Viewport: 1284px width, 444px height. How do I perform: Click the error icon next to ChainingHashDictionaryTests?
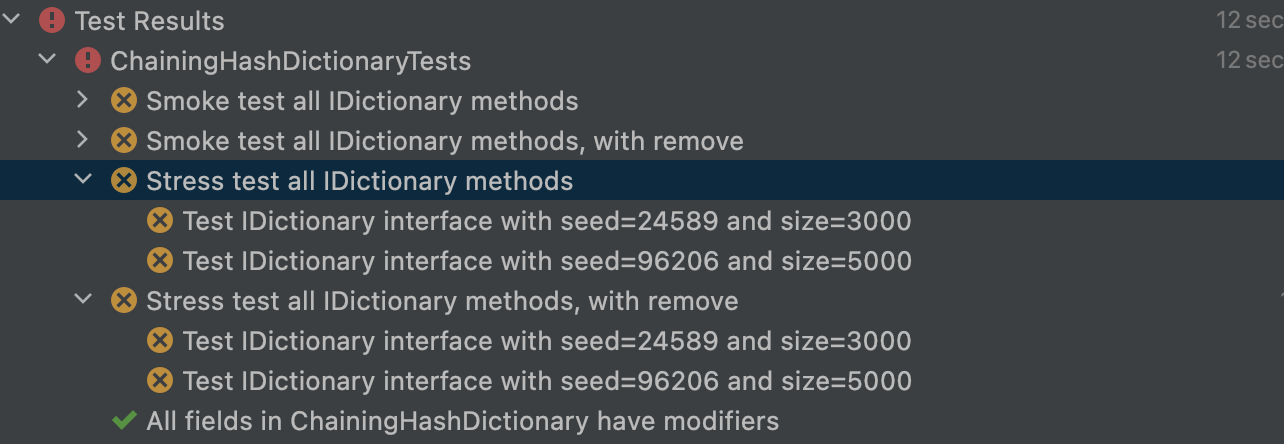click(x=88, y=61)
